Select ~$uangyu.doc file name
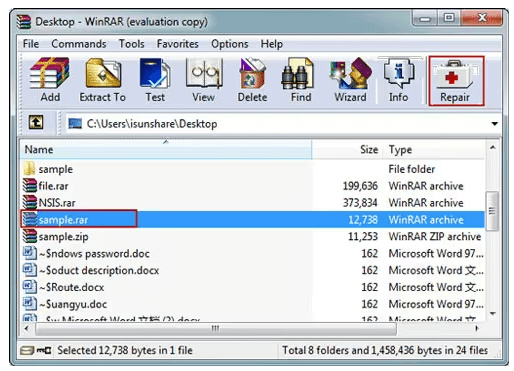Image resolution: width=514 pixels, height=371 pixels. [73, 304]
